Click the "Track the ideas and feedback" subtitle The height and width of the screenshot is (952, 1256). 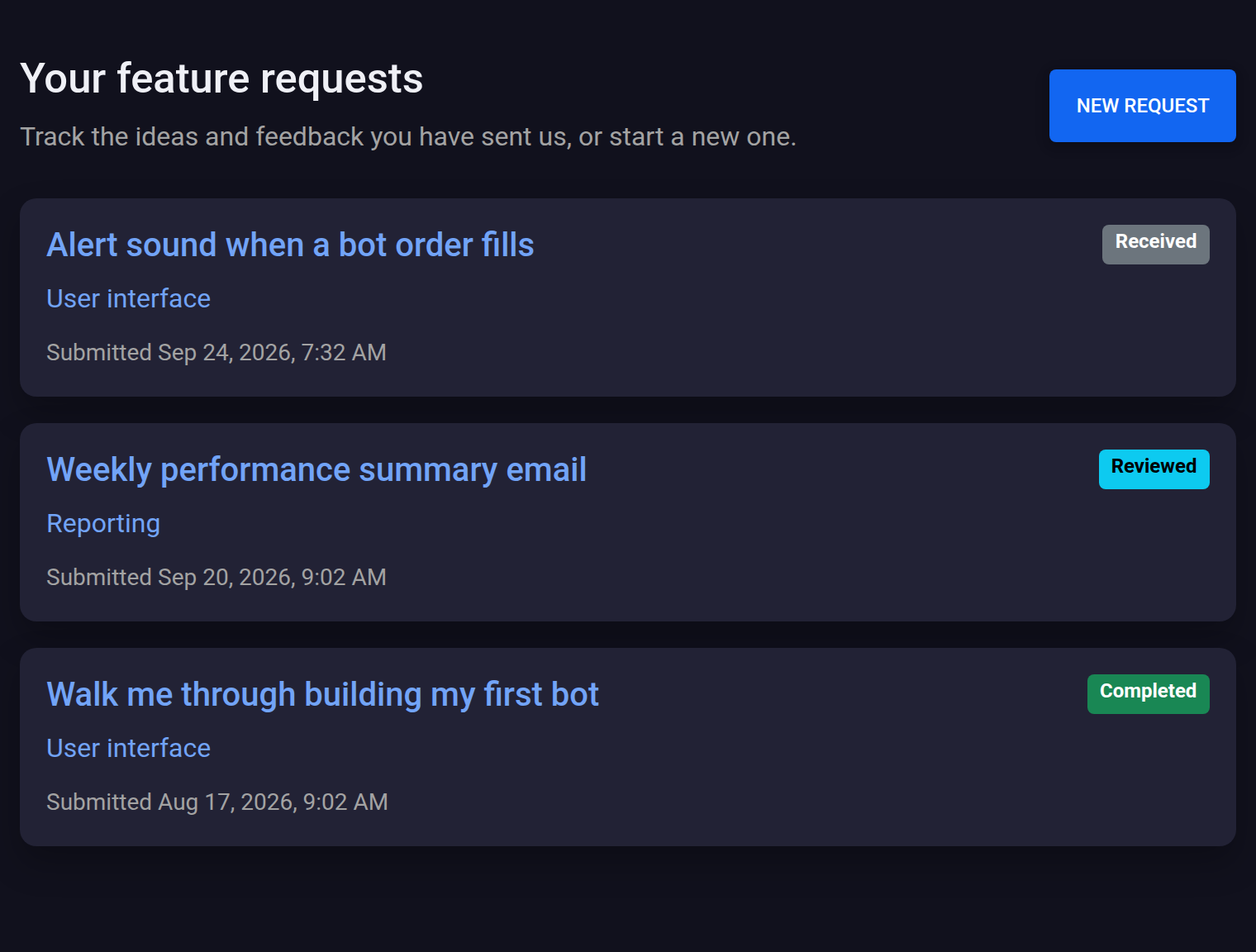(x=408, y=136)
